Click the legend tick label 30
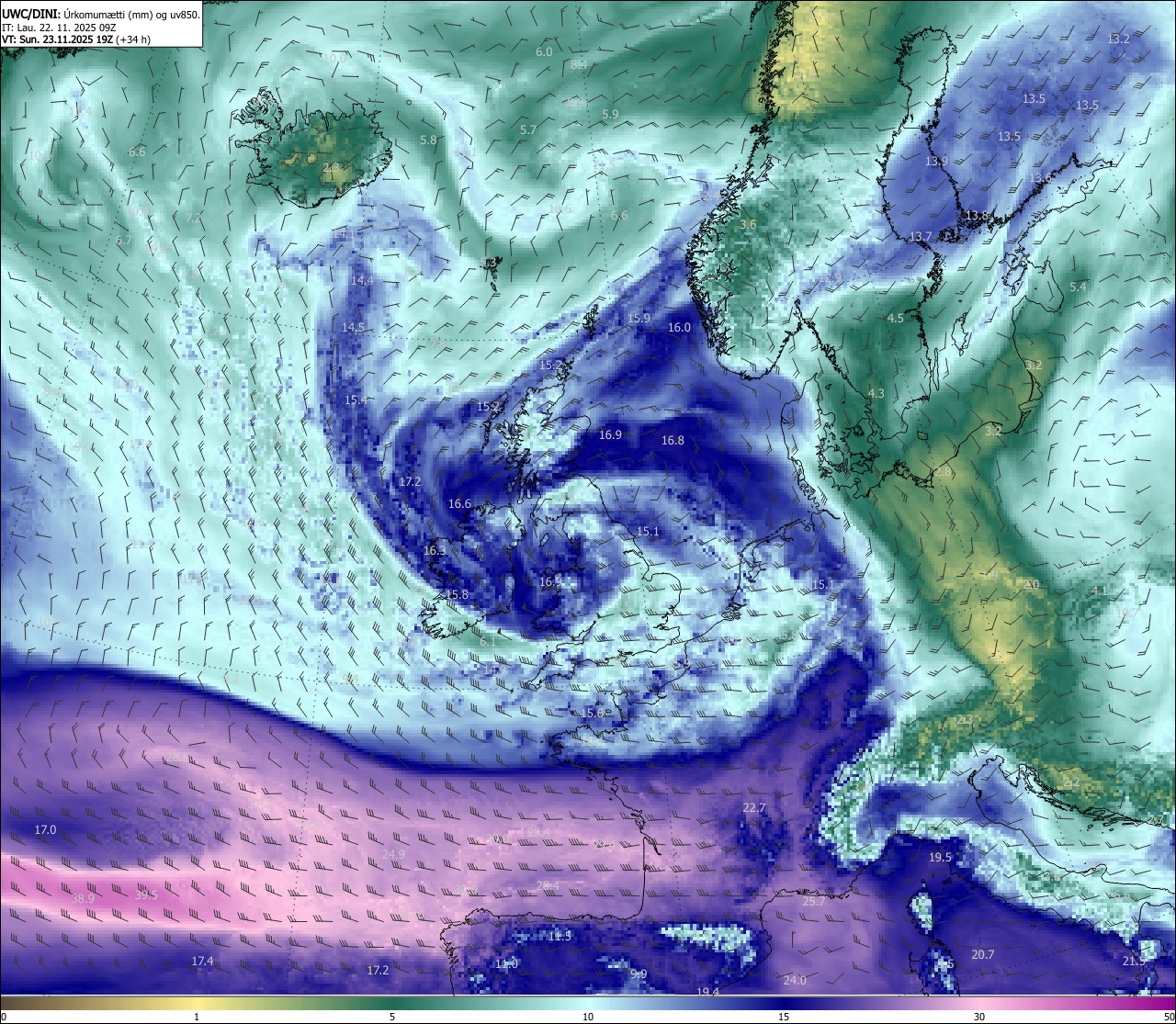1176x1024 pixels. [x=979, y=1017]
